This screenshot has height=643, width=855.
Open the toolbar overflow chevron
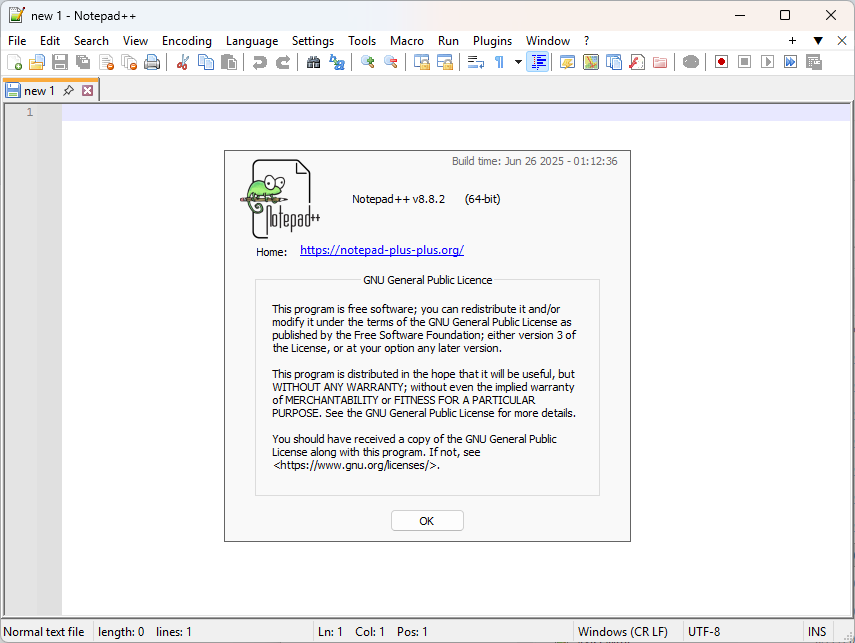tap(818, 40)
